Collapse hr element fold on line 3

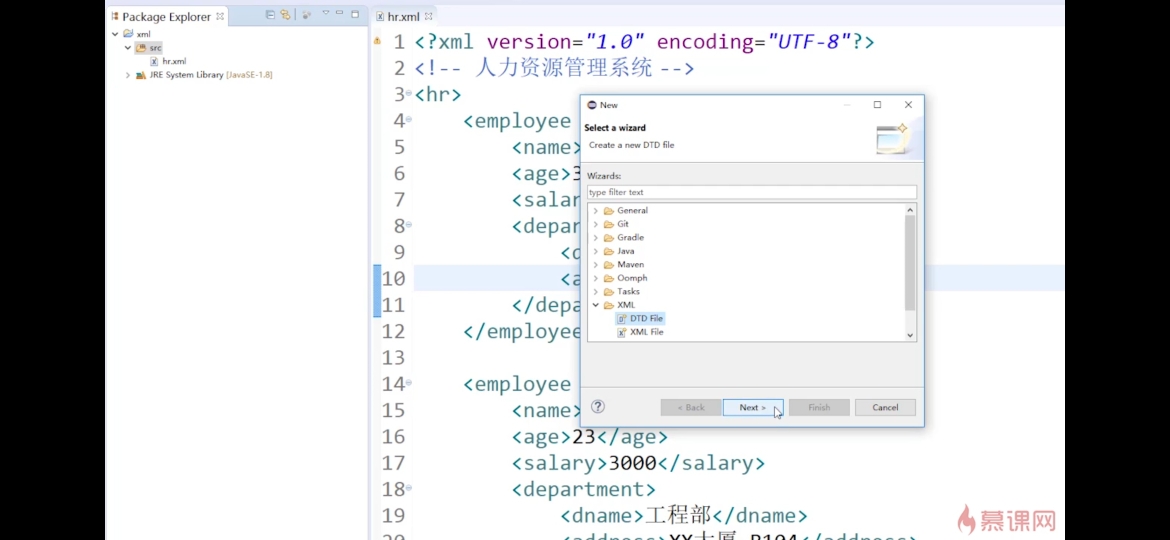click(x=409, y=94)
